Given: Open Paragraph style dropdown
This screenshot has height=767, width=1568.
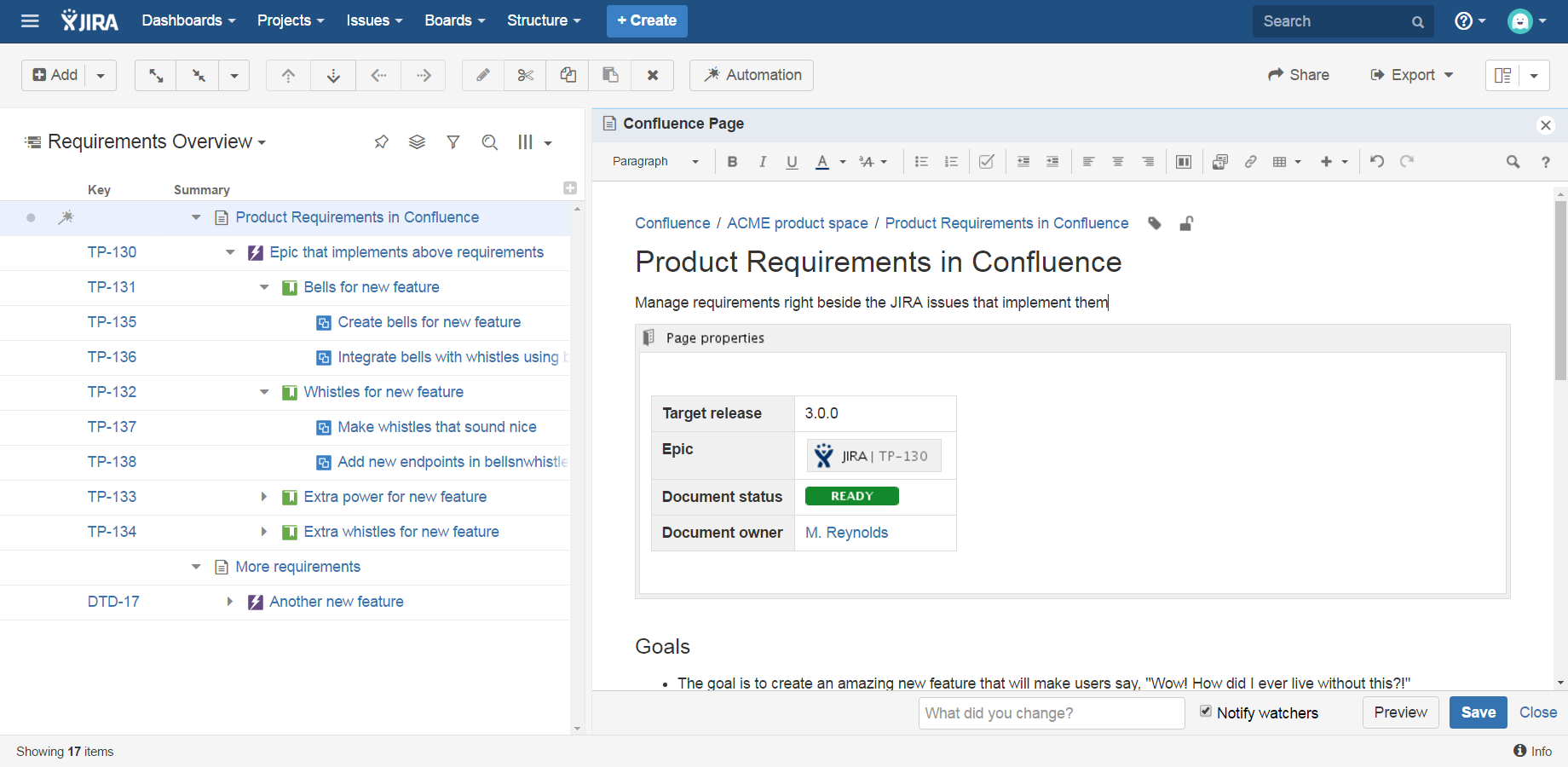Looking at the screenshot, I should click(655, 162).
